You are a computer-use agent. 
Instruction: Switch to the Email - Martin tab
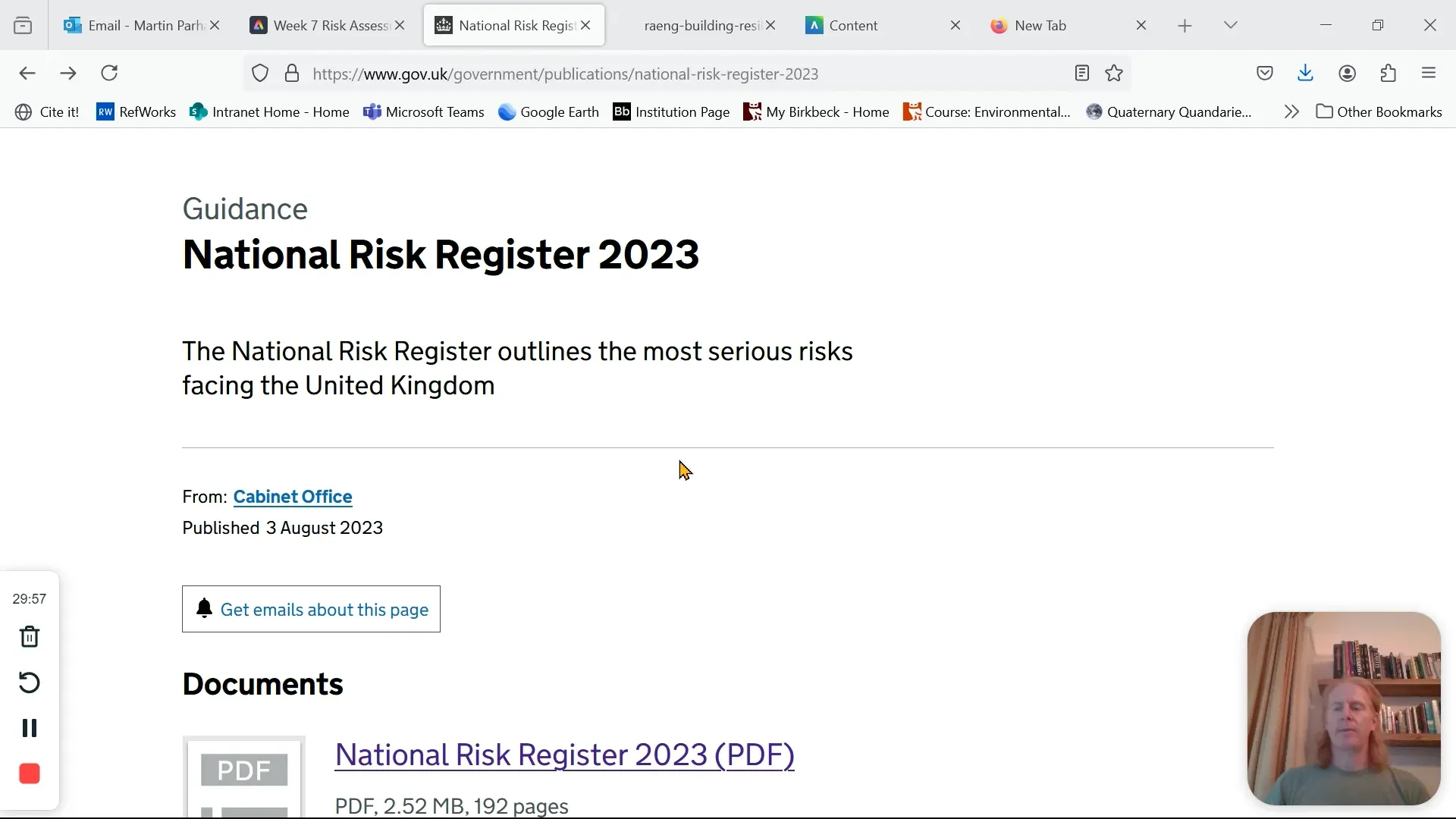[x=136, y=25]
